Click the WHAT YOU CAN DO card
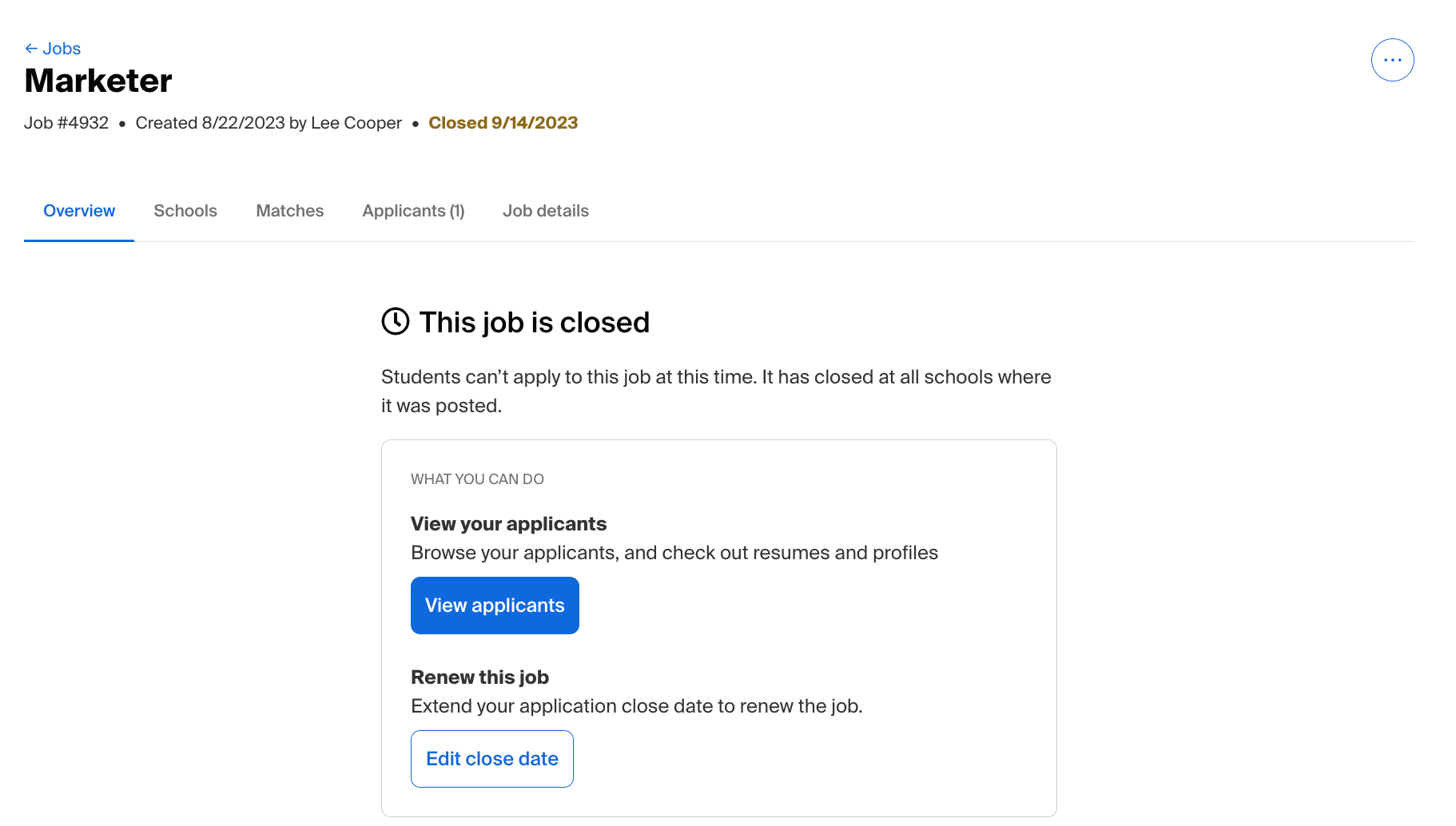The width and height of the screenshot is (1456, 826). click(x=477, y=479)
